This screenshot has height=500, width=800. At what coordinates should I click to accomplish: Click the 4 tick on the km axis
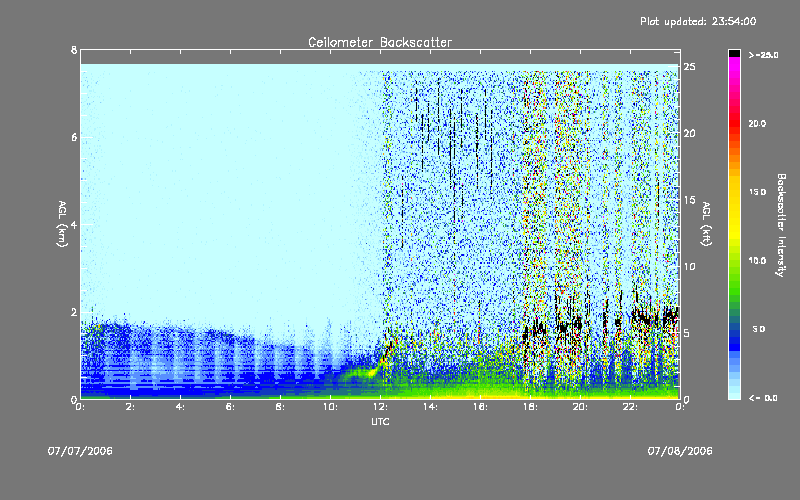pos(74,225)
